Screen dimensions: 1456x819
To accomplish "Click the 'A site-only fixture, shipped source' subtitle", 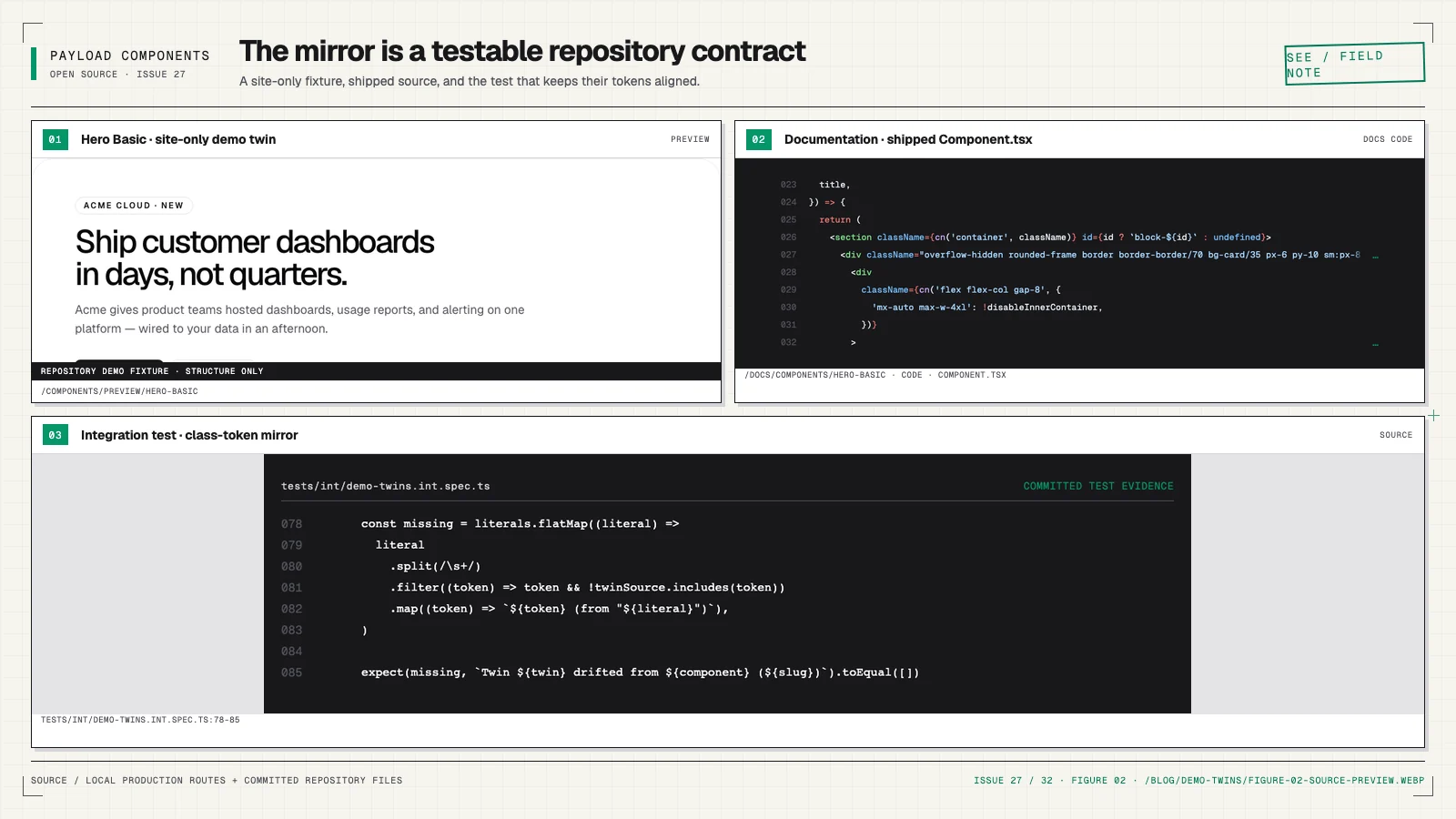I will coord(470,81).
